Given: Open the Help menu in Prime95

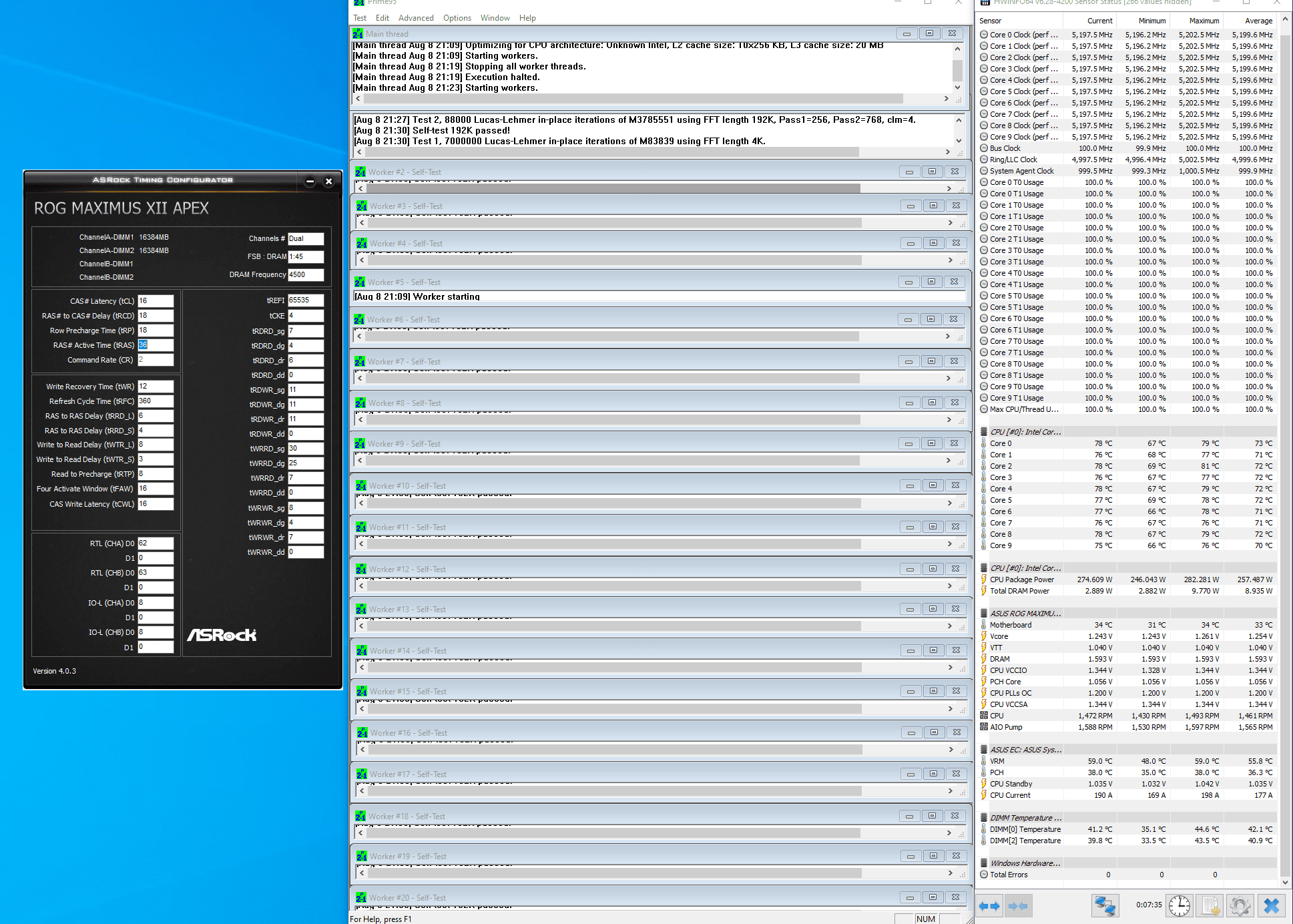Looking at the screenshot, I should 527,18.
